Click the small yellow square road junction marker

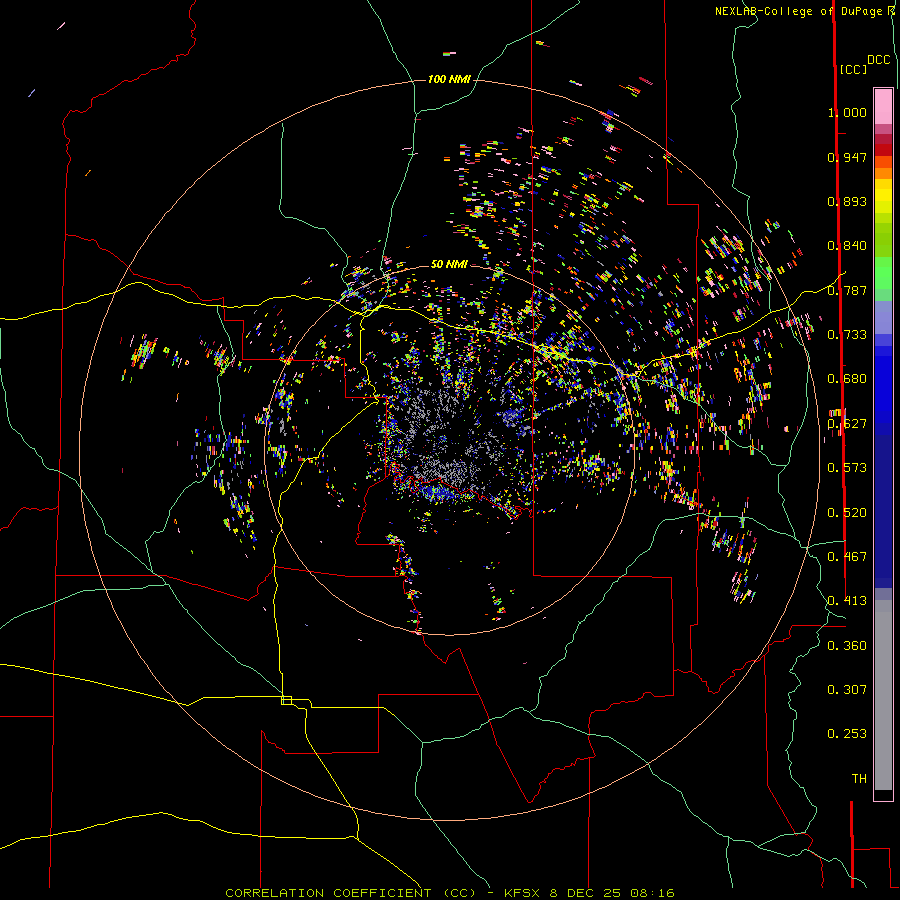point(286,700)
